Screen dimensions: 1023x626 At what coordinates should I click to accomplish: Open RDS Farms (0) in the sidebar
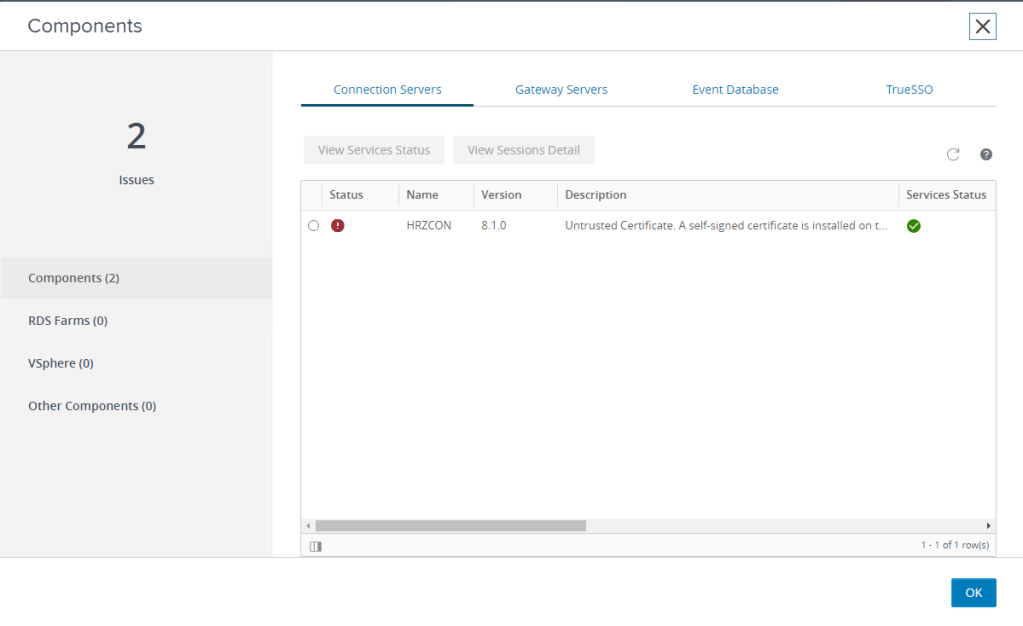click(x=68, y=321)
